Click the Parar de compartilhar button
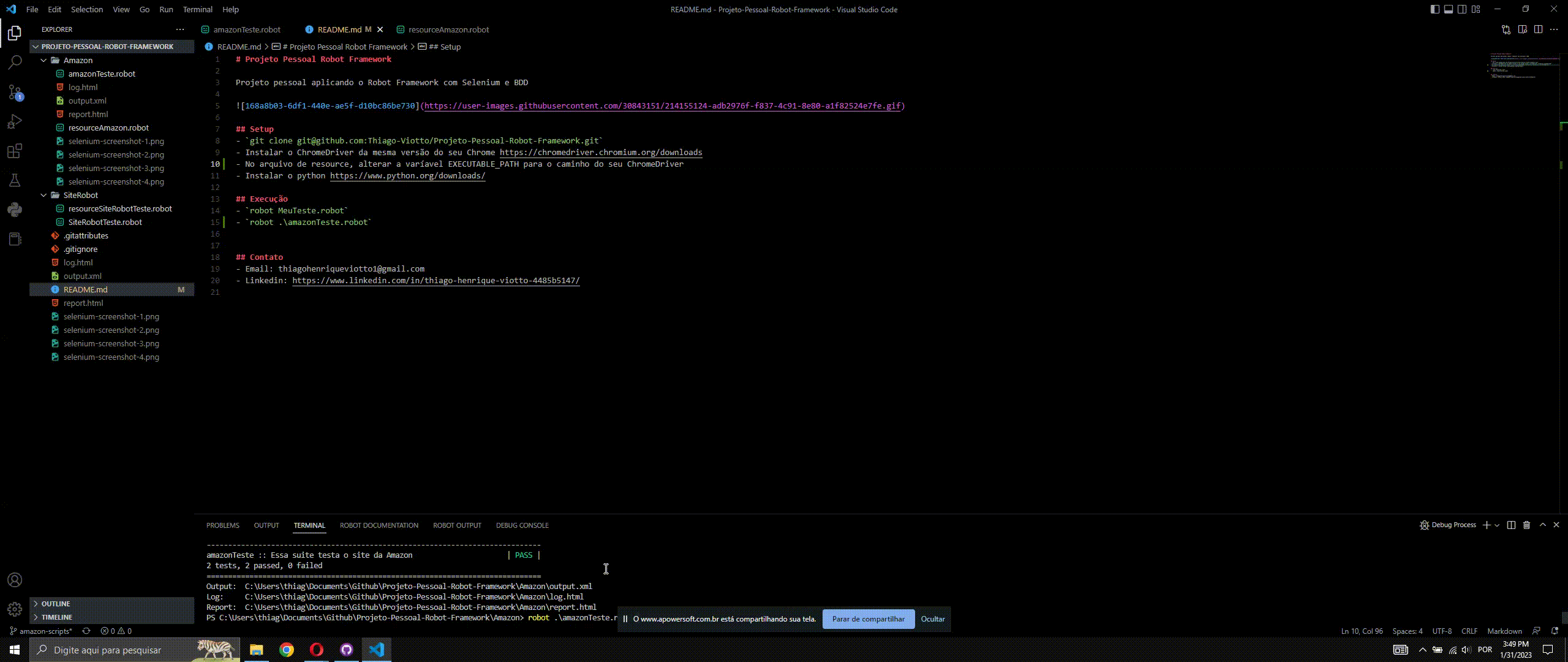Image resolution: width=1568 pixels, height=662 pixels. point(867,618)
